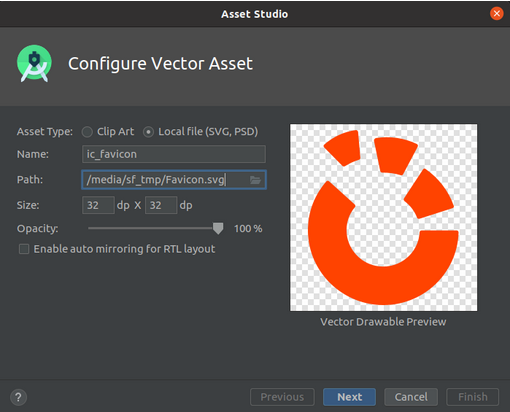The height and width of the screenshot is (412, 510).
Task: Open the help question mark button
Action: point(18,397)
